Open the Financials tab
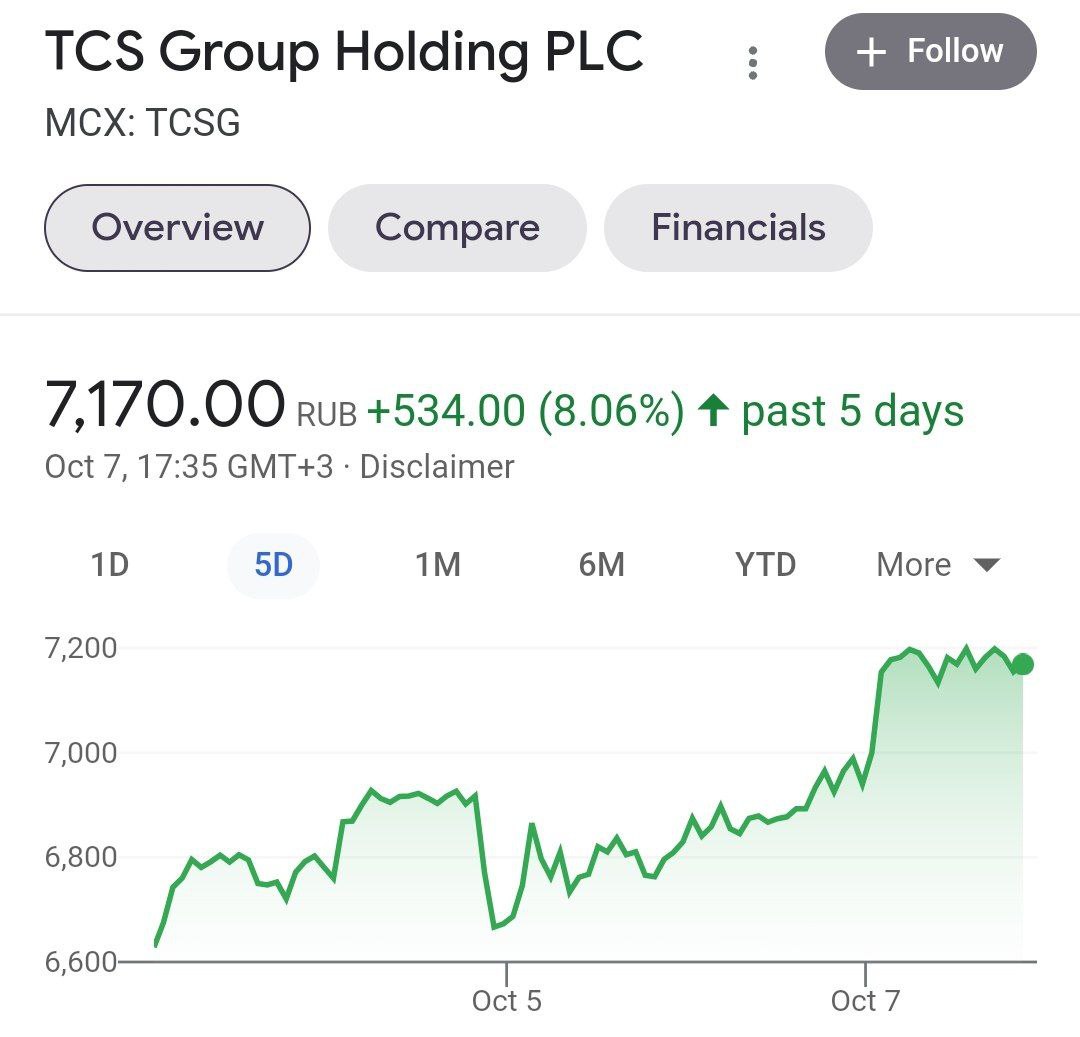Screen dimensions: 1080x1037 coord(738,228)
